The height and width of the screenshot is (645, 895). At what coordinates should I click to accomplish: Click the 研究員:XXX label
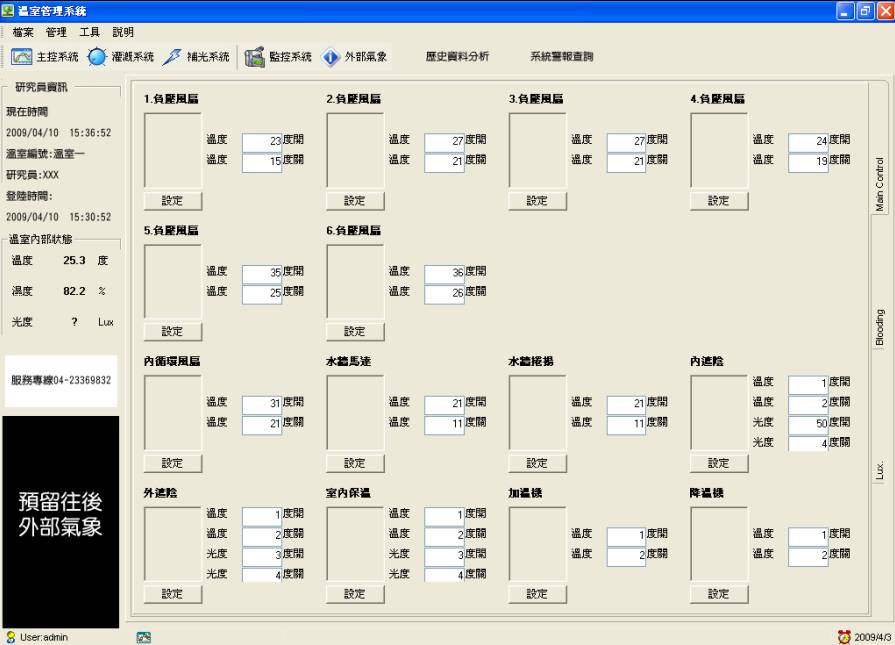[x=33, y=175]
